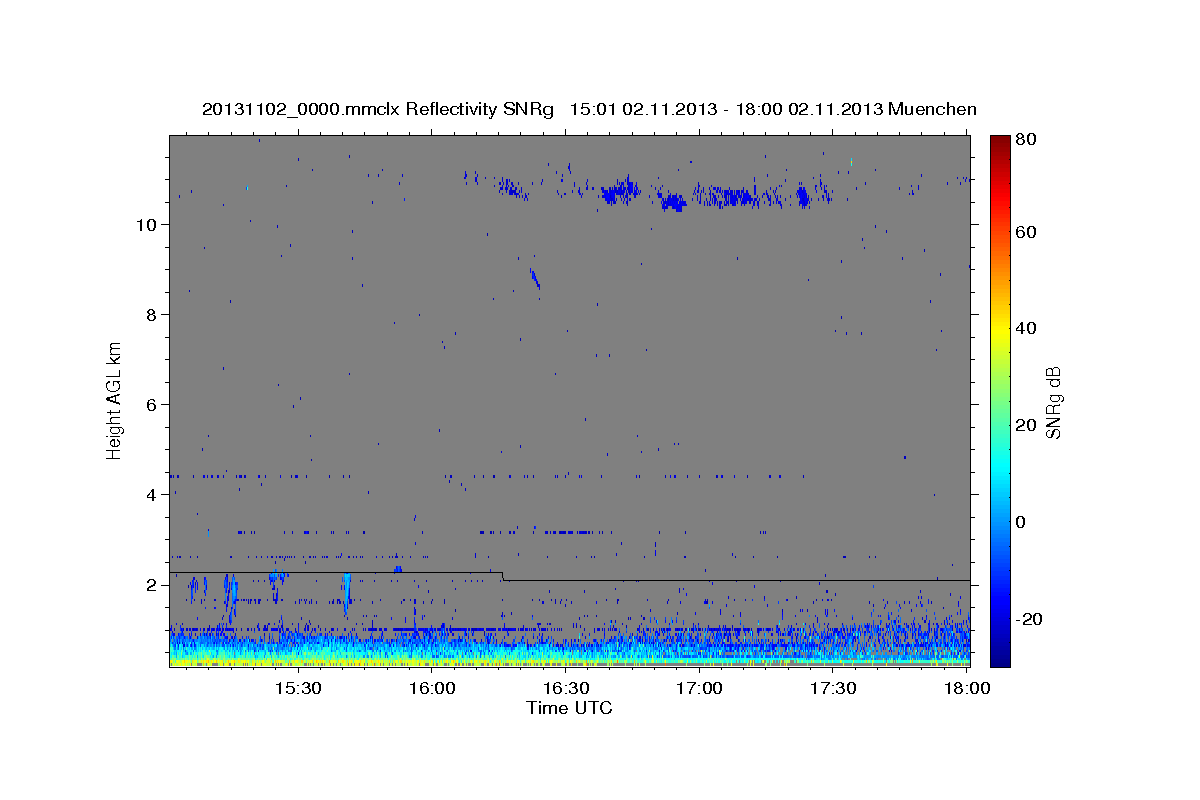
Task: Click the colorbar value 20
Action: [1027, 426]
